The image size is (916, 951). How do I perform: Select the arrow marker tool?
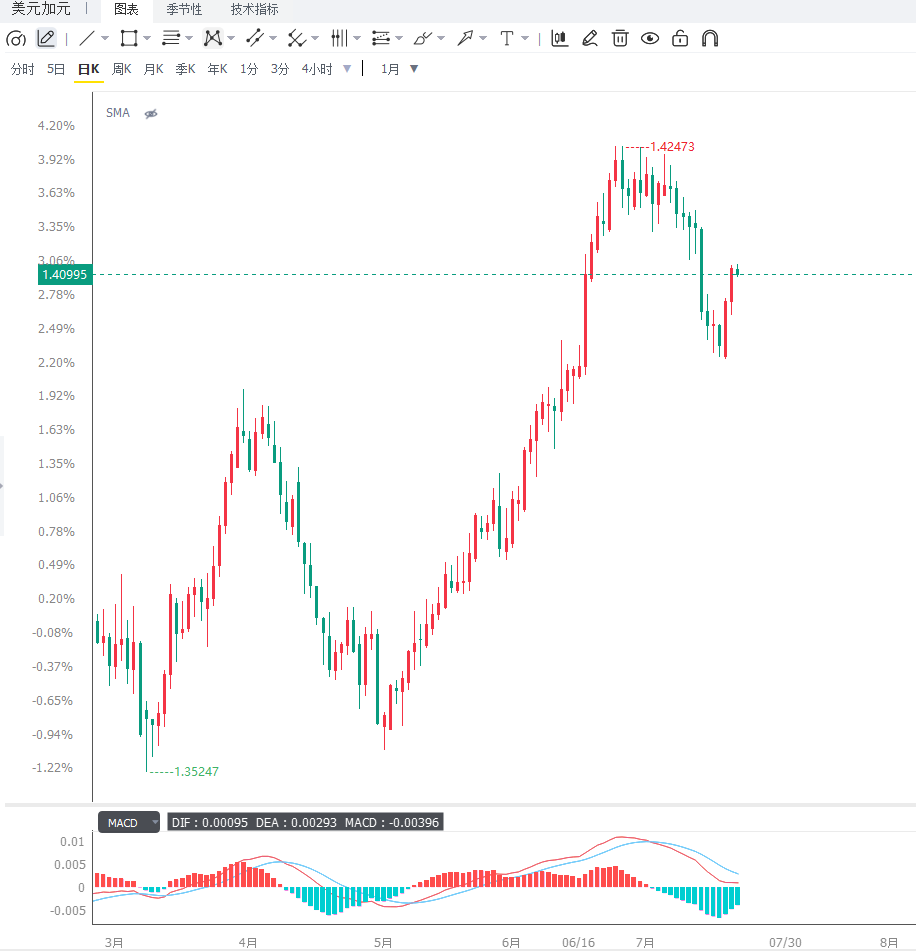click(465, 39)
